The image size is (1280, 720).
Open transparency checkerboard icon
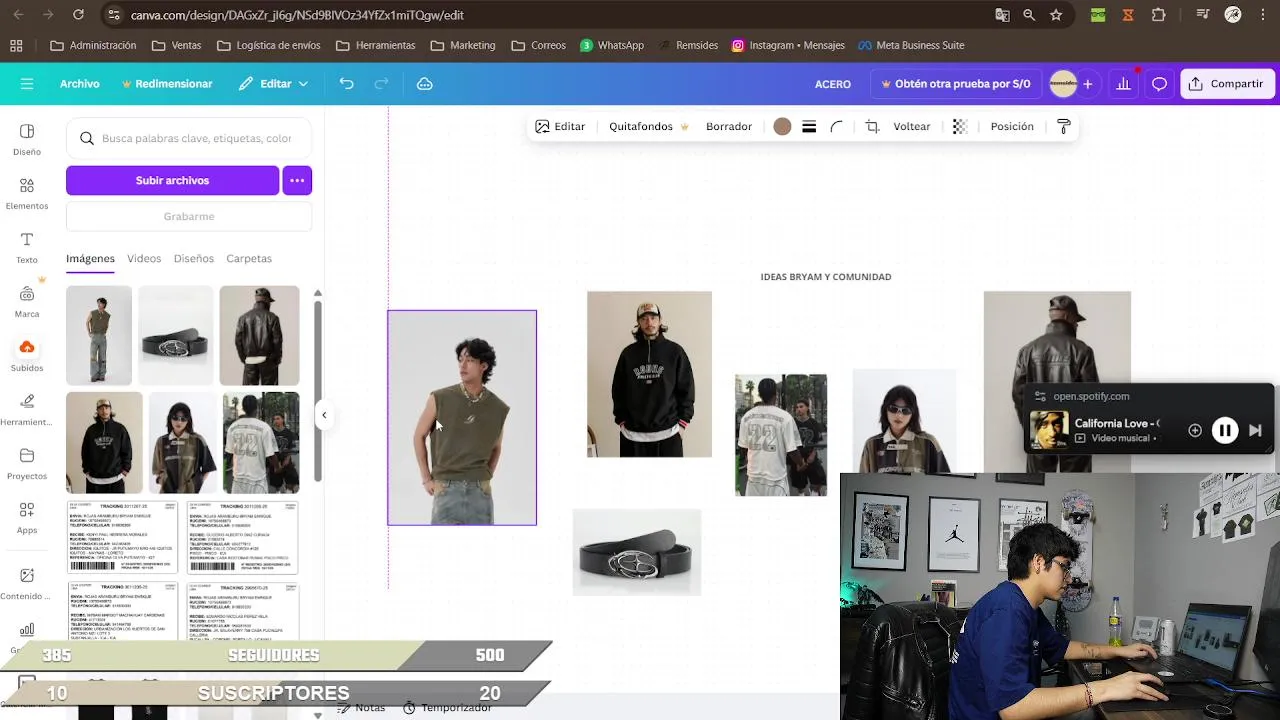tap(960, 127)
